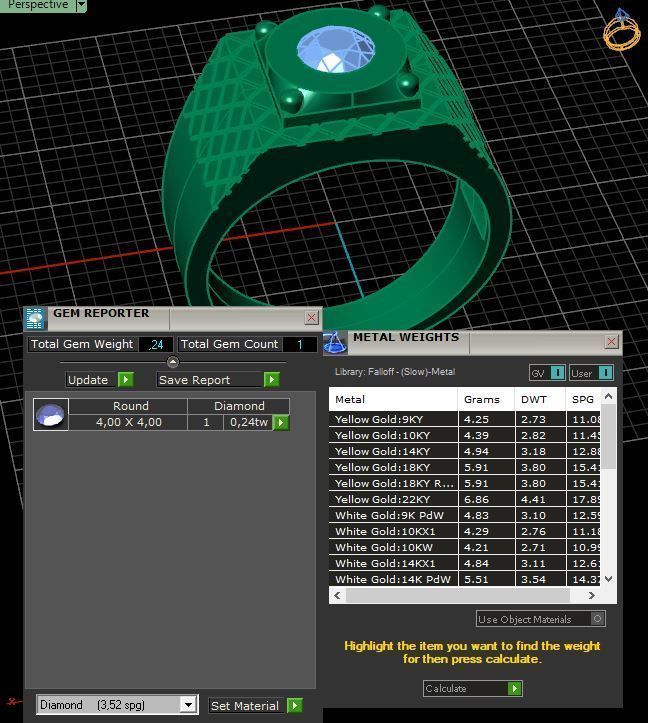This screenshot has height=723, width=648.
Task: Collapse the Gem Reporter header with up-arrow
Action: click(173, 362)
